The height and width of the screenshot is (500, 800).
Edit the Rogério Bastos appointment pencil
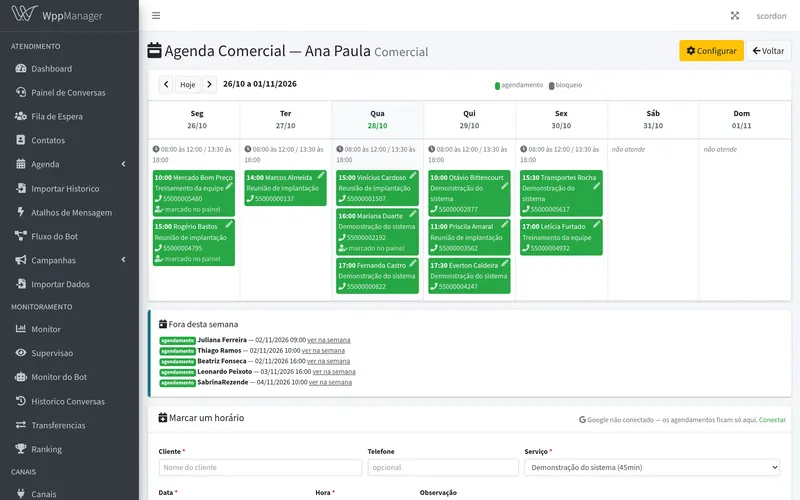[230, 224]
